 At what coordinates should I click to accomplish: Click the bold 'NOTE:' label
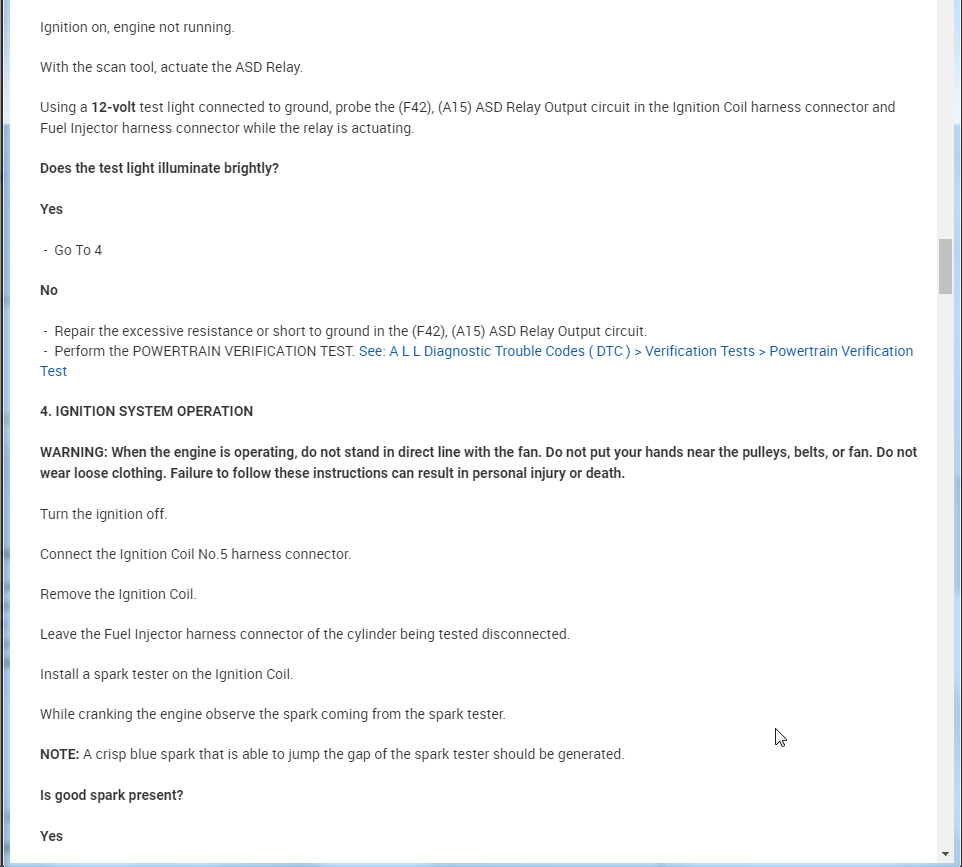[x=59, y=754]
